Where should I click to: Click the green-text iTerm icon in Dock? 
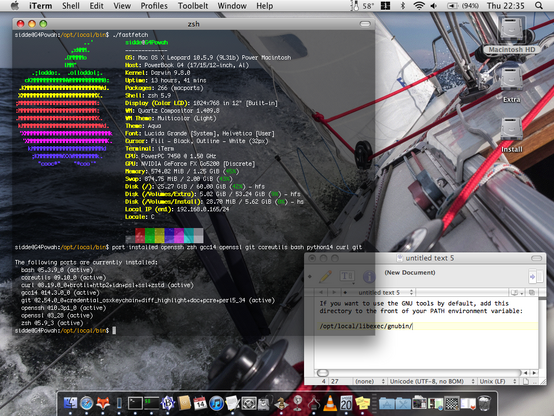tap(151, 403)
